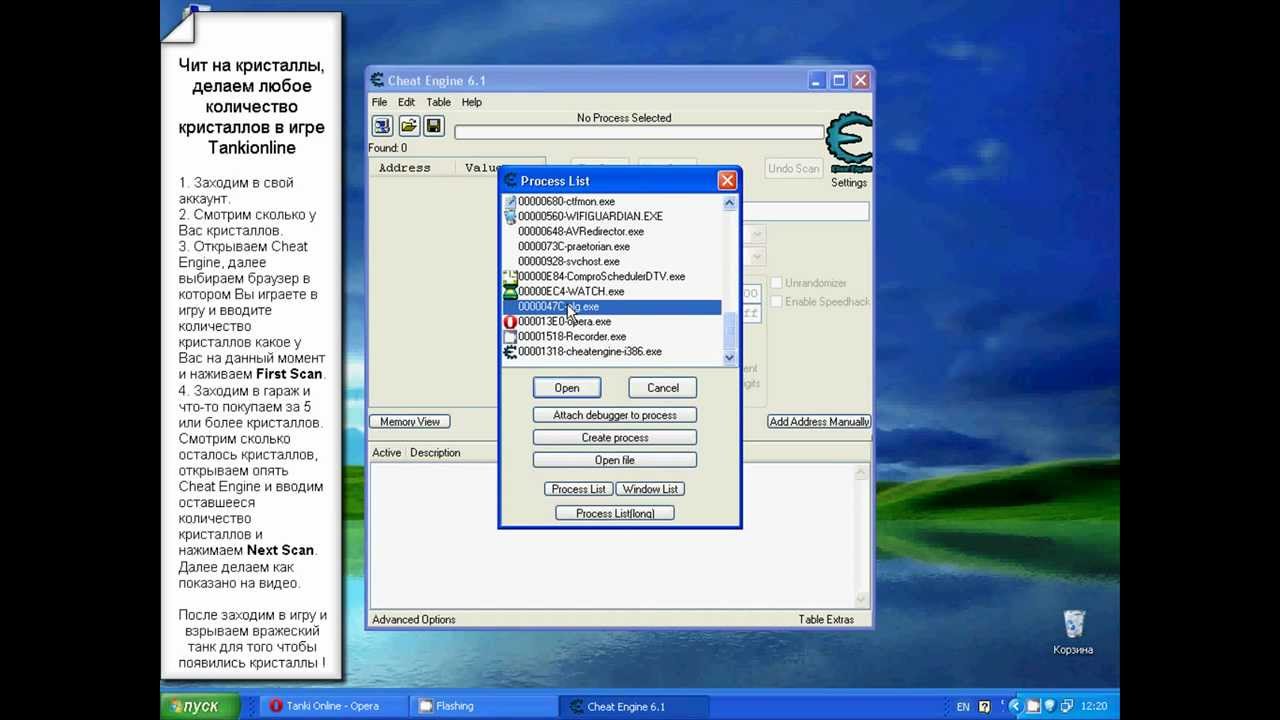Switch to Process List view button
Viewport: 1280px width, 720px height.
[579, 489]
